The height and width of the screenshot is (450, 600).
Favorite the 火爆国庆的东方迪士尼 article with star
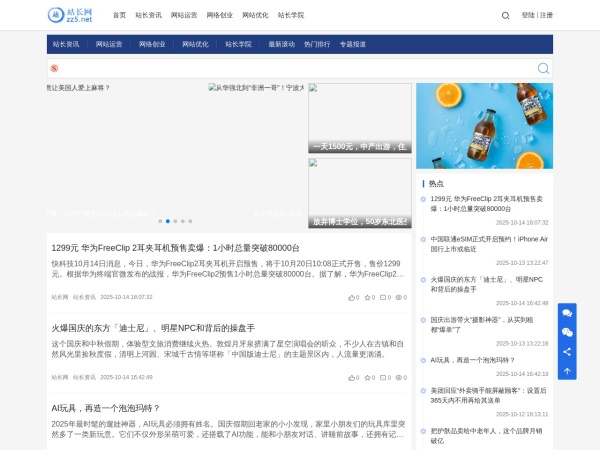pyautogui.click(x=368, y=377)
